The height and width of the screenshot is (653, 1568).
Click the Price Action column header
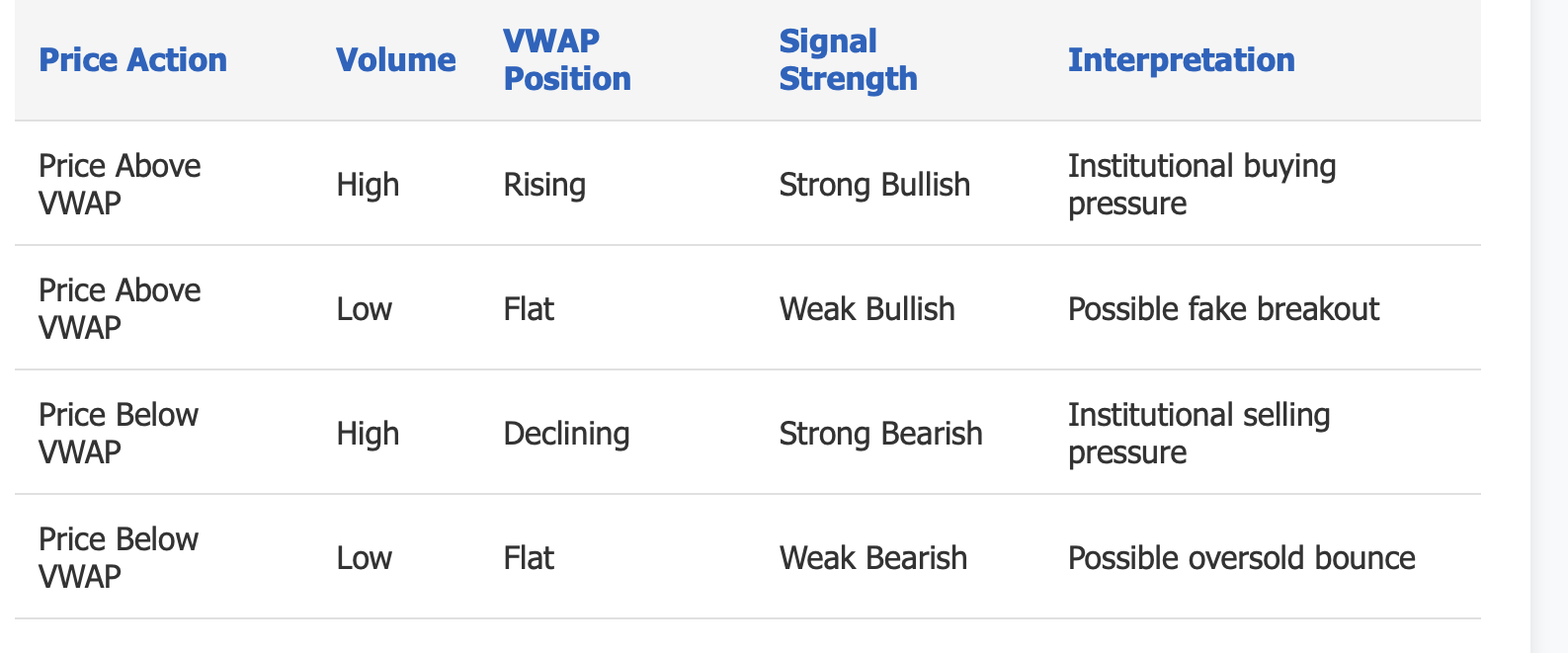[x=132, y=60]
